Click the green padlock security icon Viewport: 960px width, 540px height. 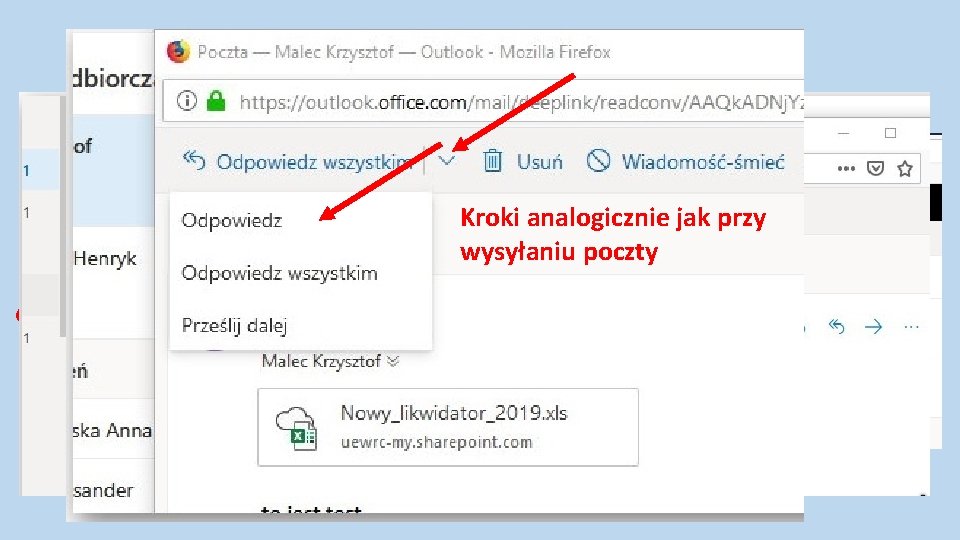(216, 100)
